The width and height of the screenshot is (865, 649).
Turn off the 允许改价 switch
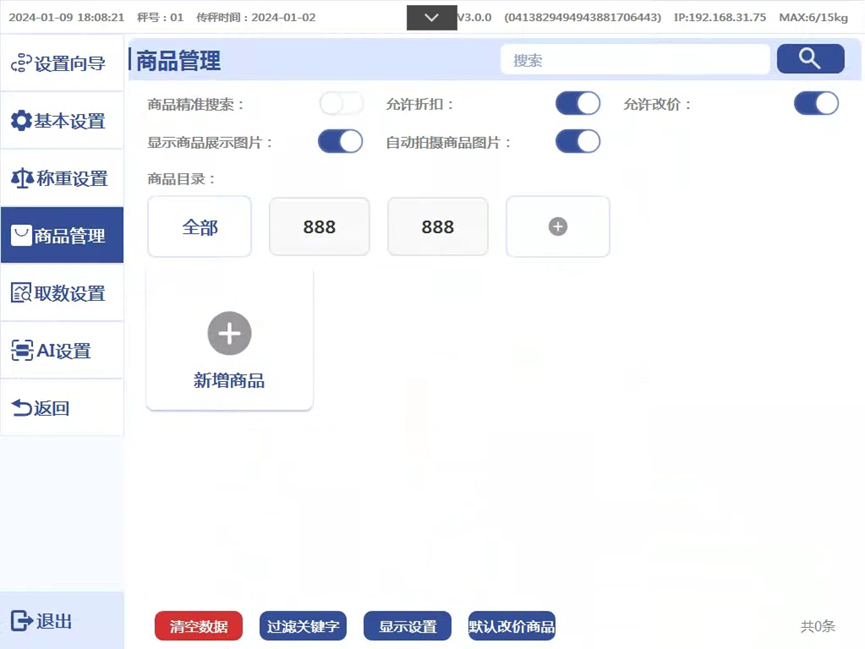click(816, 104)
